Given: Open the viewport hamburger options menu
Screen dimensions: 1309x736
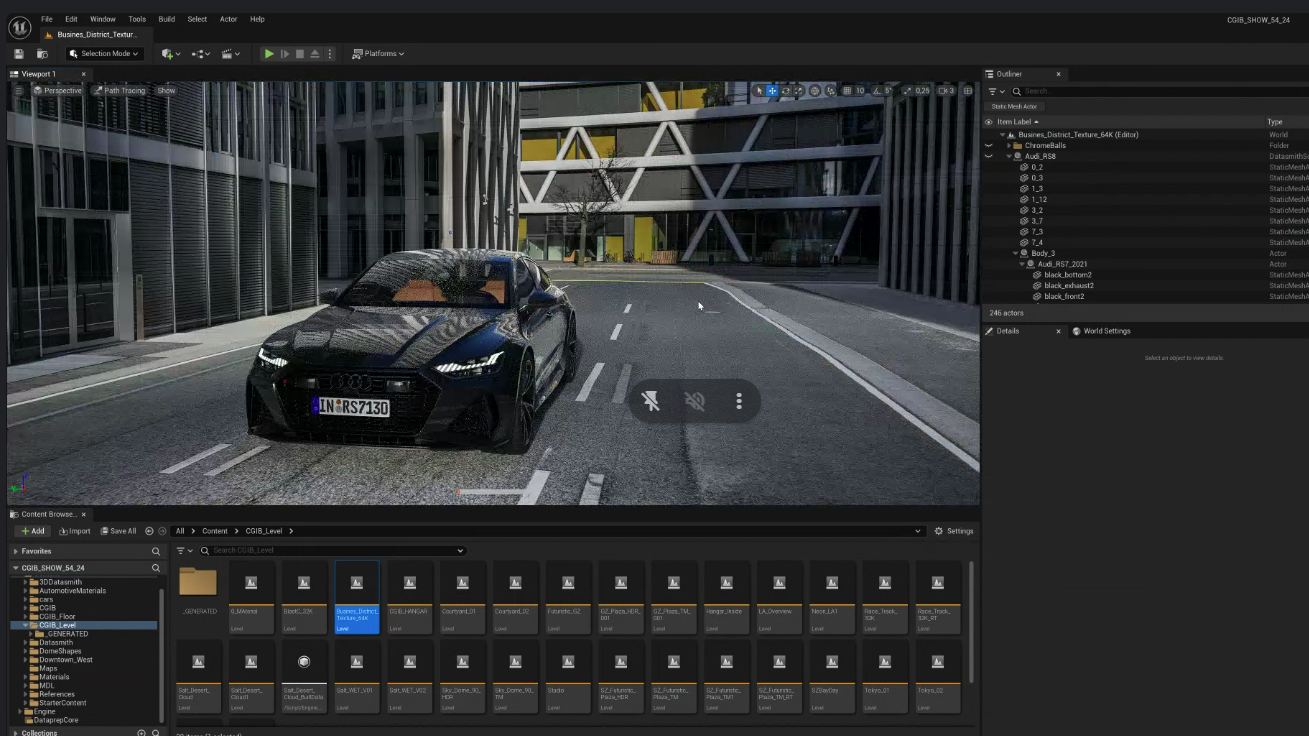Looking at the screenshot, I should 18,91.
